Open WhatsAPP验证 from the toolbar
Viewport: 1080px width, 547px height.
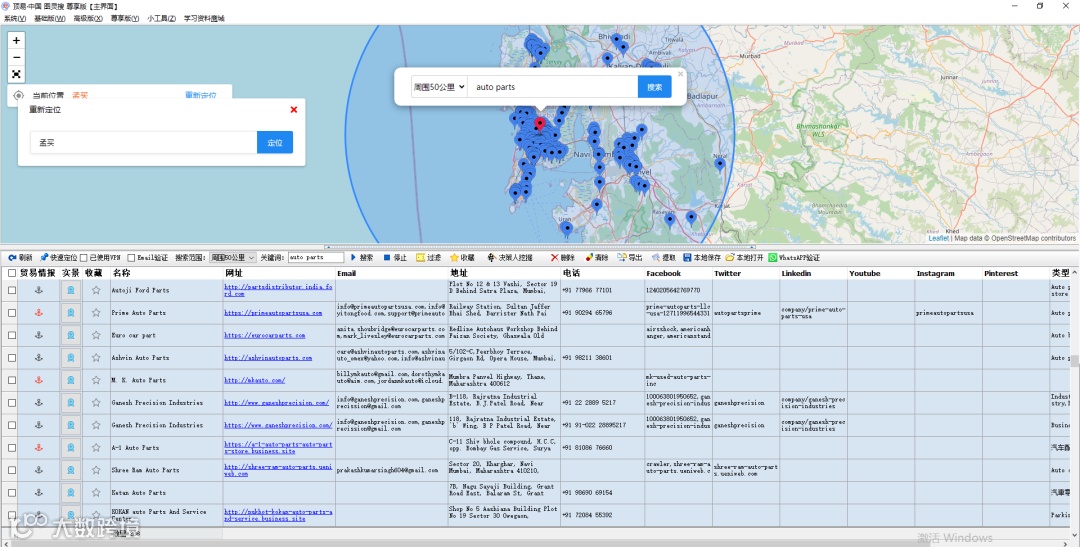[794, 257]
